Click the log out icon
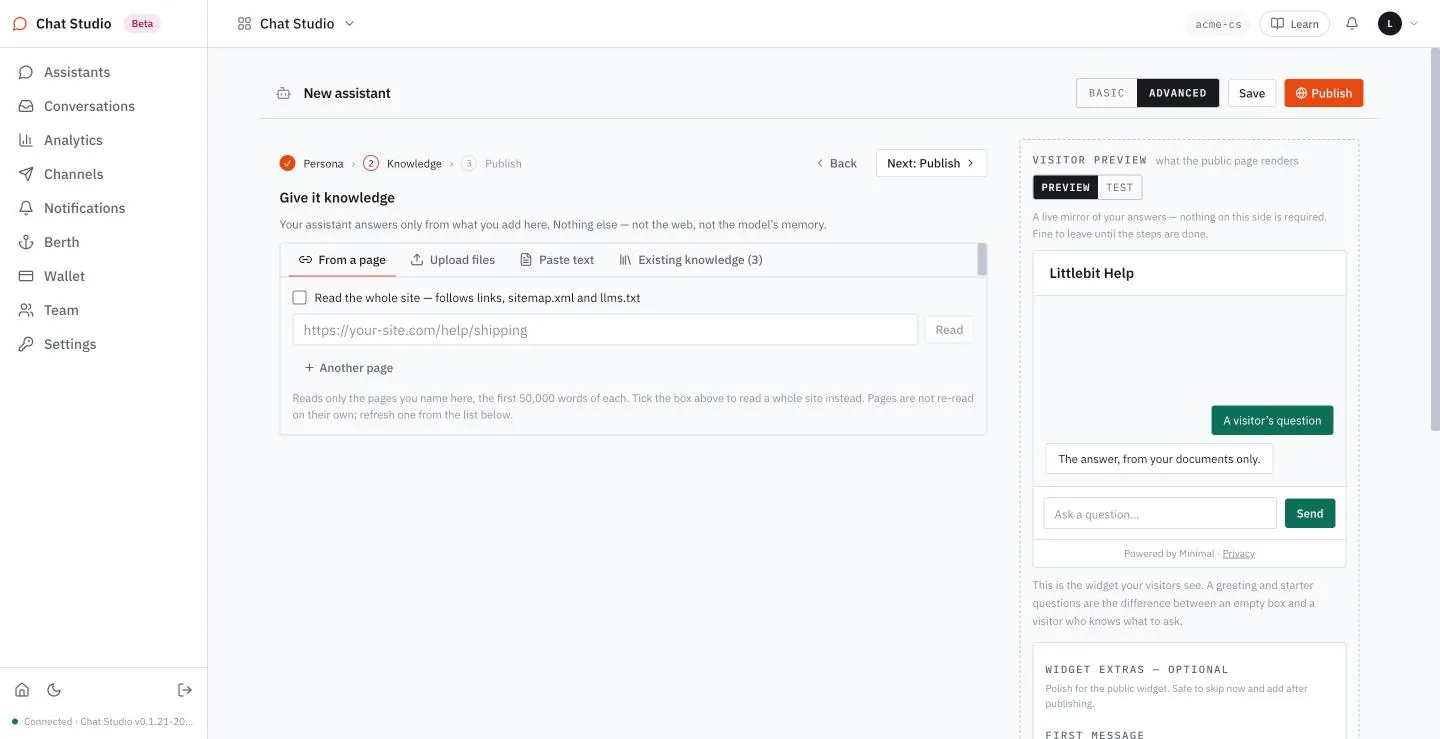The width and height of the screenshot is (1440, 739). (185, 690)
